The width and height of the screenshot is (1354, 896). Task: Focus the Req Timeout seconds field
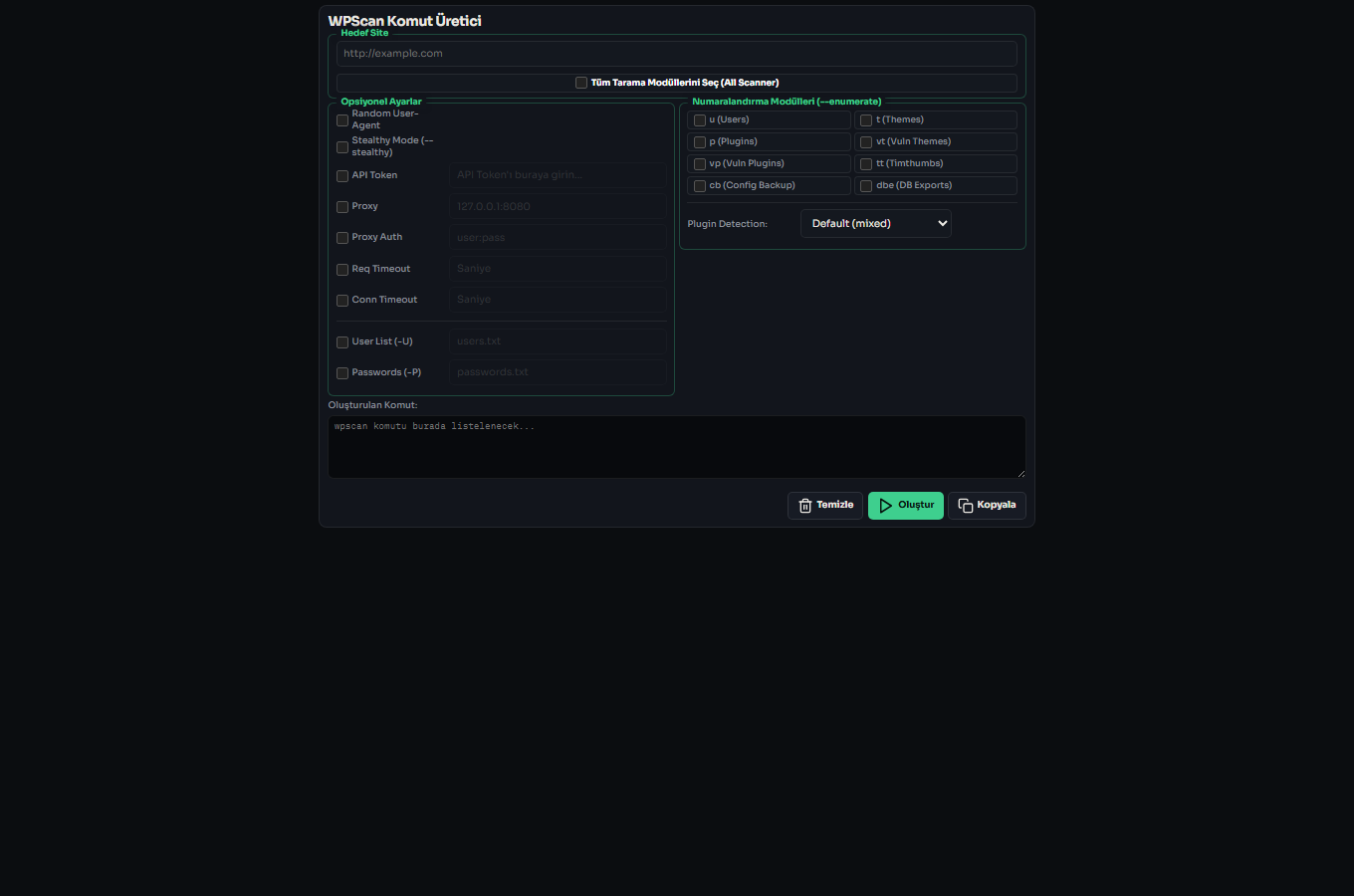[x=558, y=269]
